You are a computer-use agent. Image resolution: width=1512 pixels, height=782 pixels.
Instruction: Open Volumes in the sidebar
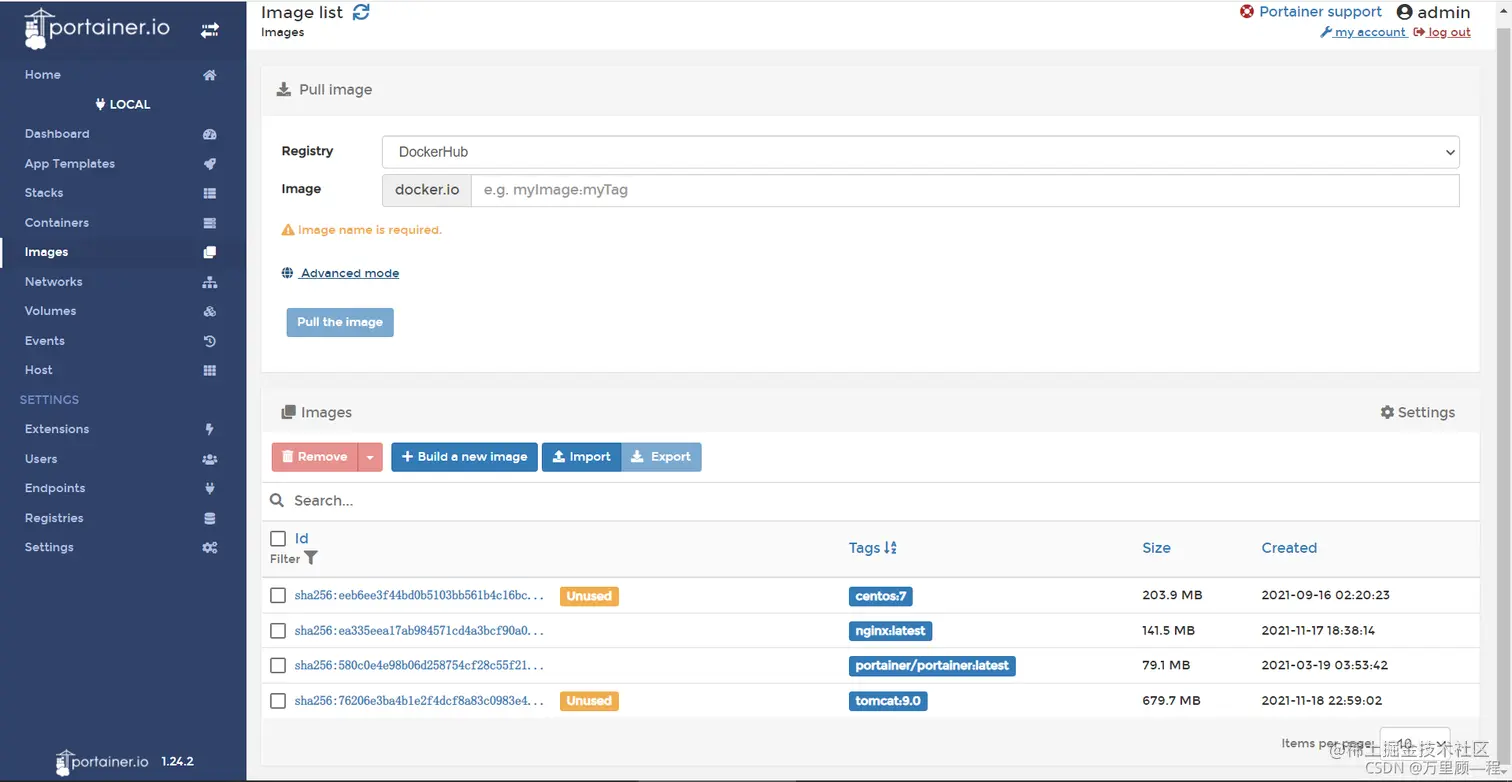pyautogui.click(x=51, y=311)
